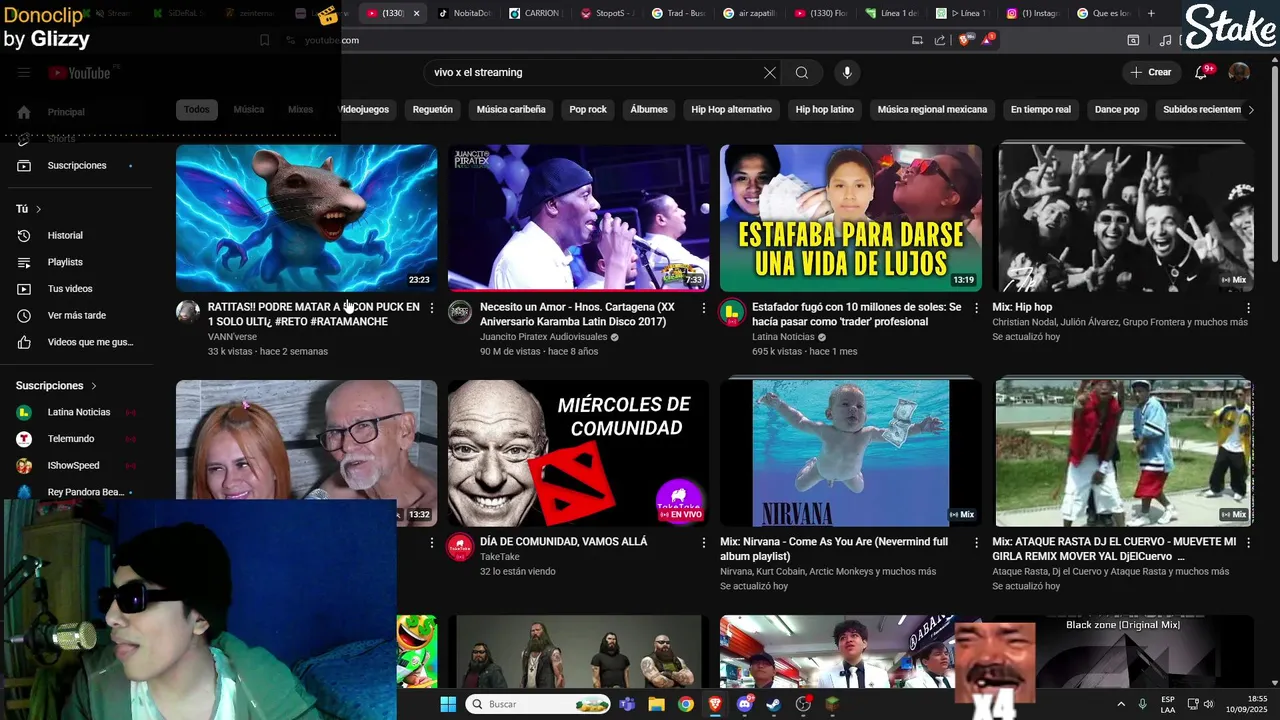Image resolution: width=1280 pixels, height=720 pixels.
Task: Open options for DÍA DE COMUNIDAD video
Action: [x=704, y=543]
